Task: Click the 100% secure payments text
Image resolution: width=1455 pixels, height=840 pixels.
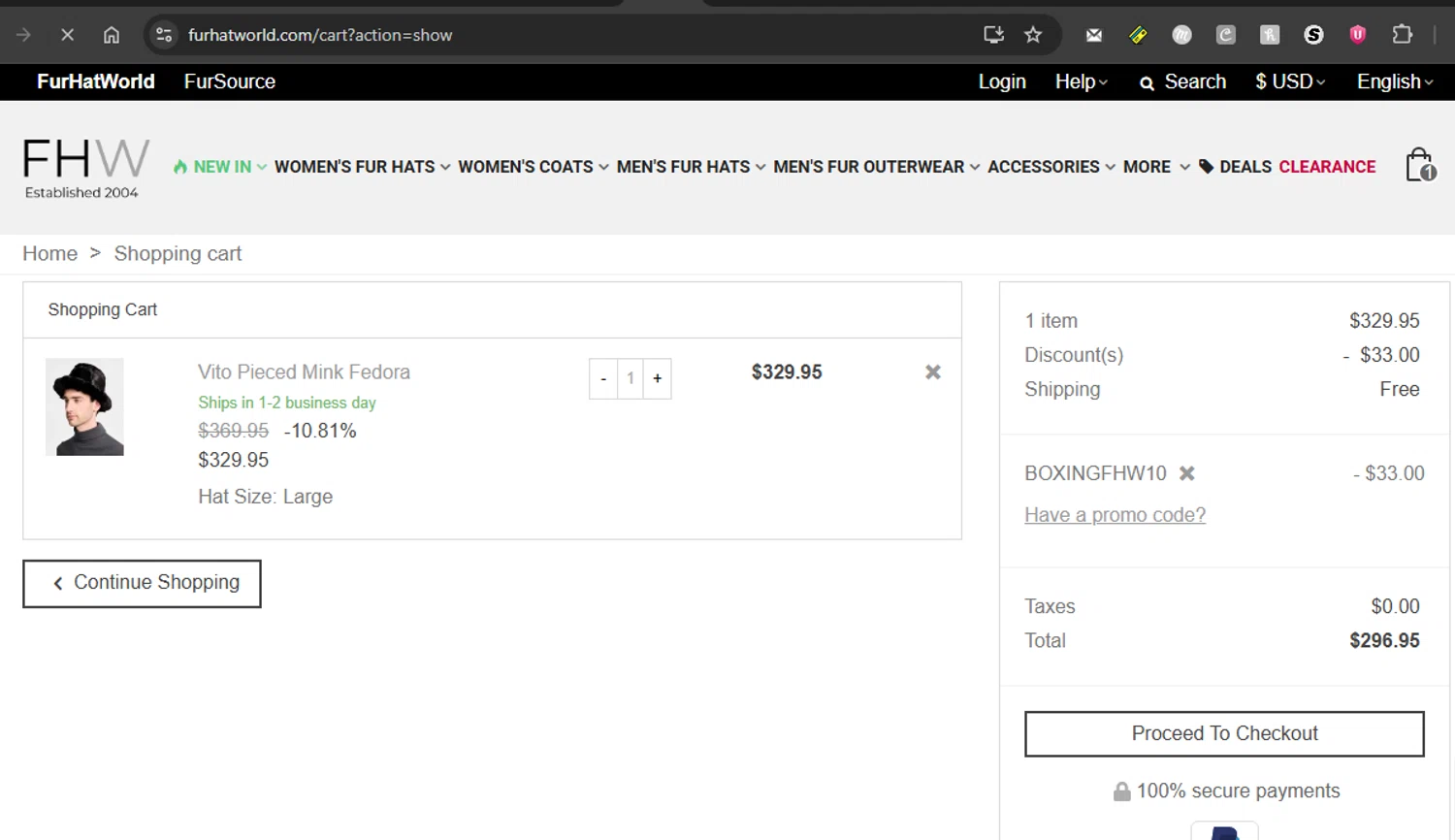Action: (x=1238, y=791)
